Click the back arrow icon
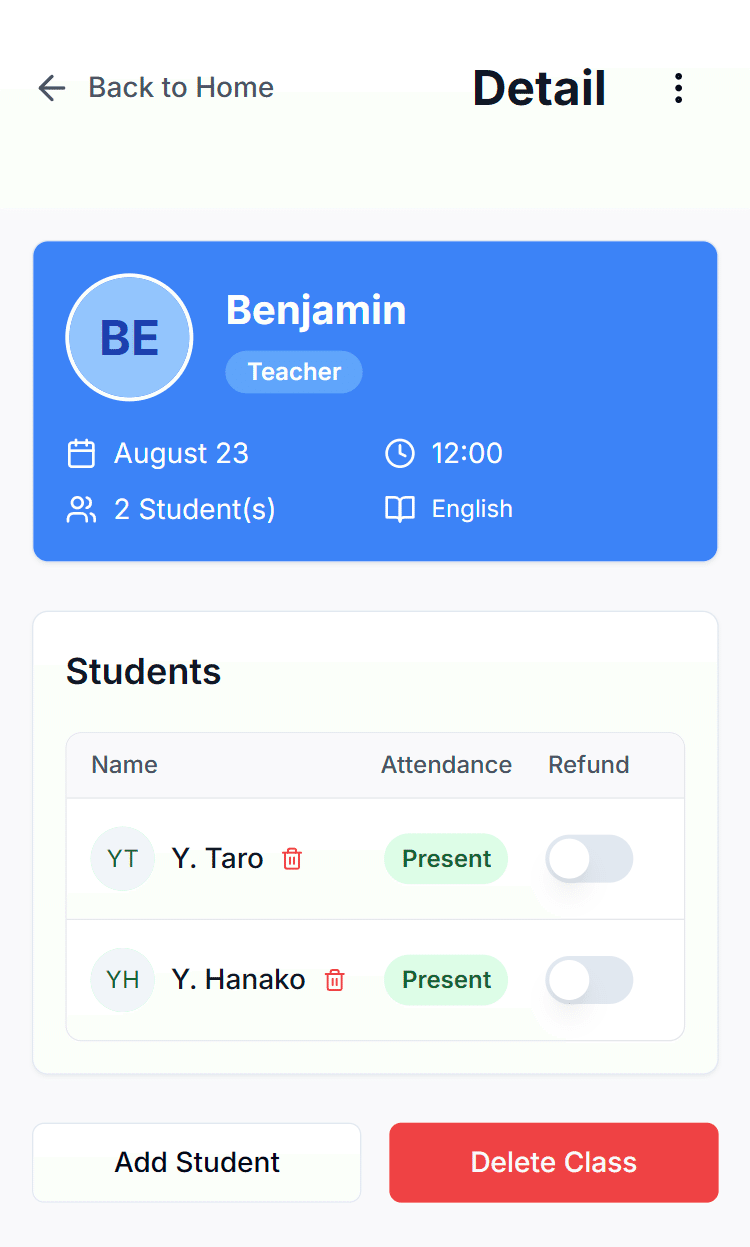750x1247 pixels. pos(51,88)
